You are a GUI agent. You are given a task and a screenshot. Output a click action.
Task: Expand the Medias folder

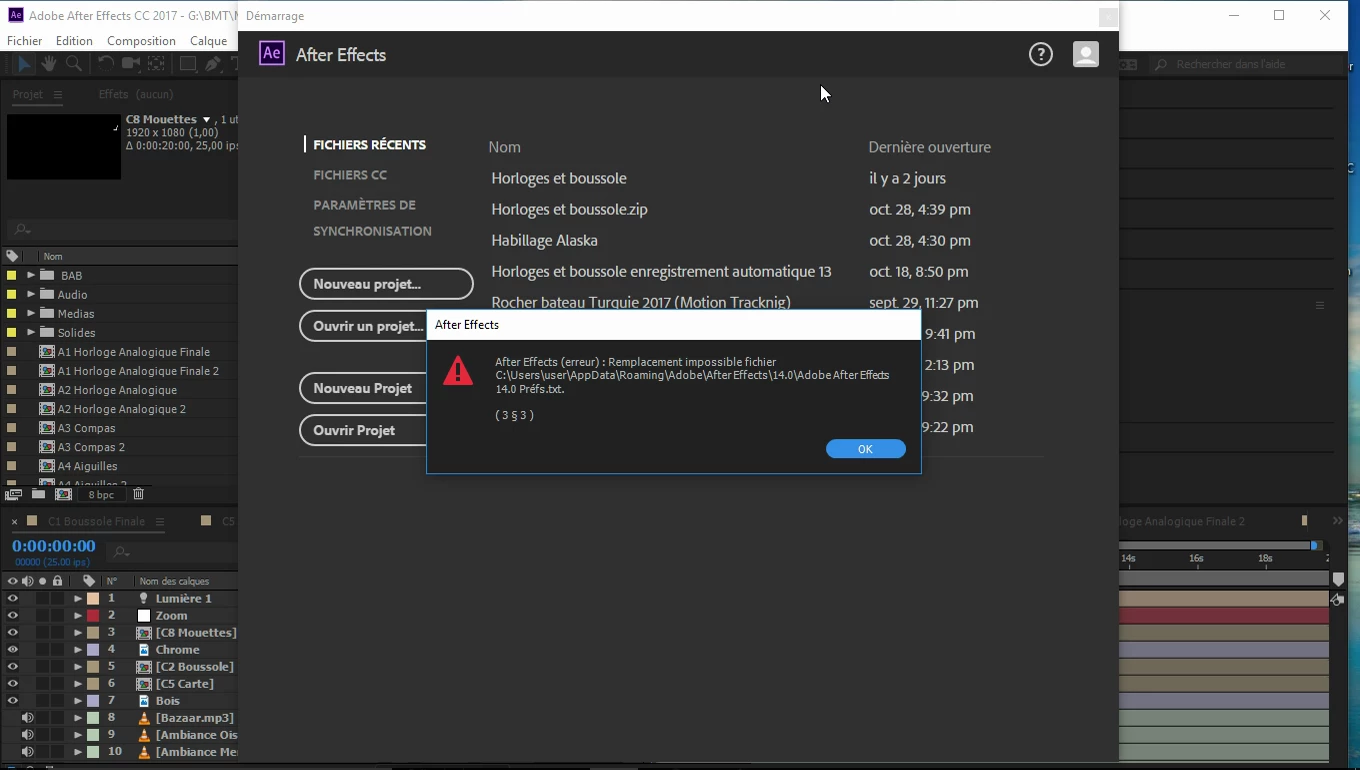click(30, 313)
